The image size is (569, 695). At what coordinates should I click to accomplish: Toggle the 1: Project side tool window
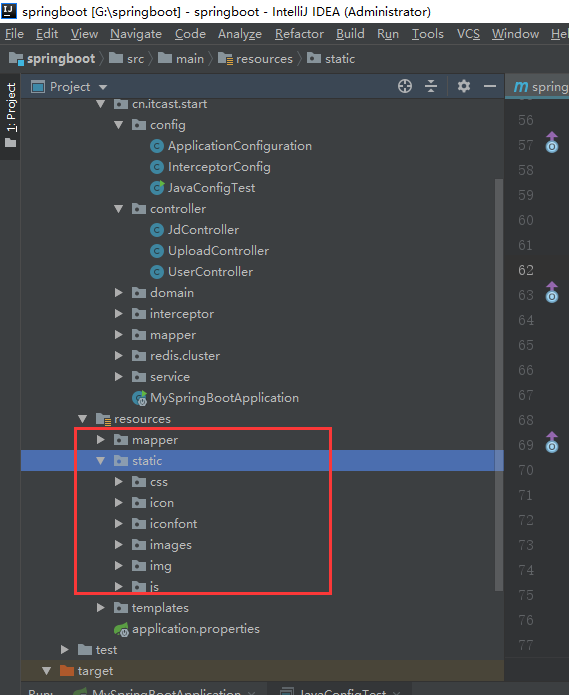(11, 115)
